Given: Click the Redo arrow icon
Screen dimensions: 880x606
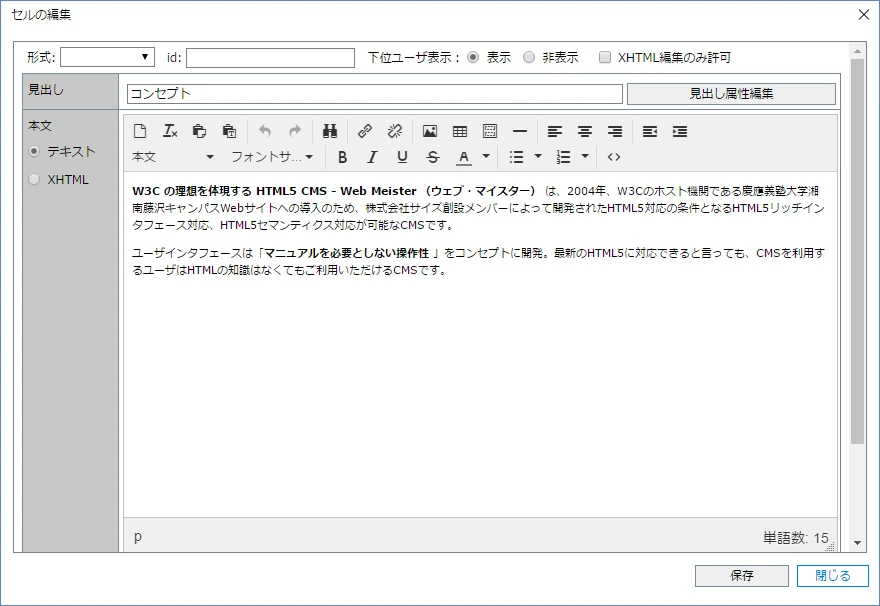Looking at the screenshot, I should tap(295, 131).
